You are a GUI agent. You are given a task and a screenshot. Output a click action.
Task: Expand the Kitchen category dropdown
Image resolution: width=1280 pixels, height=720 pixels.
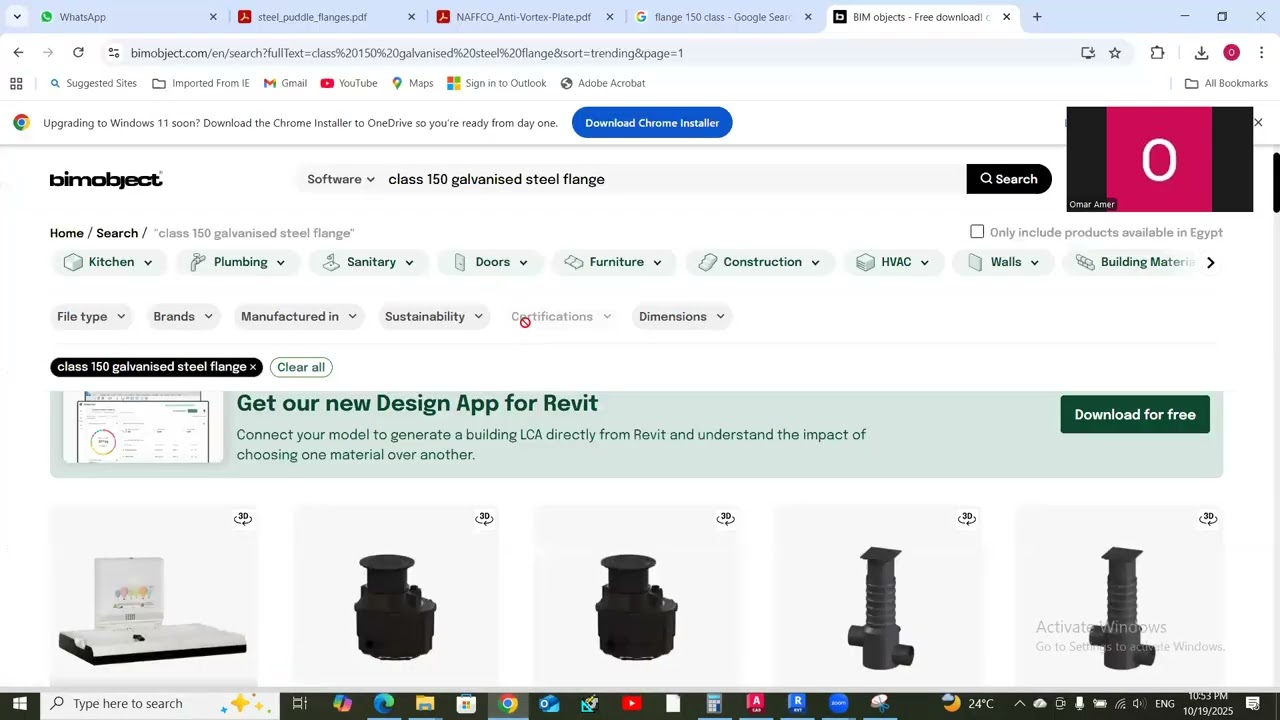click(108, 262)
